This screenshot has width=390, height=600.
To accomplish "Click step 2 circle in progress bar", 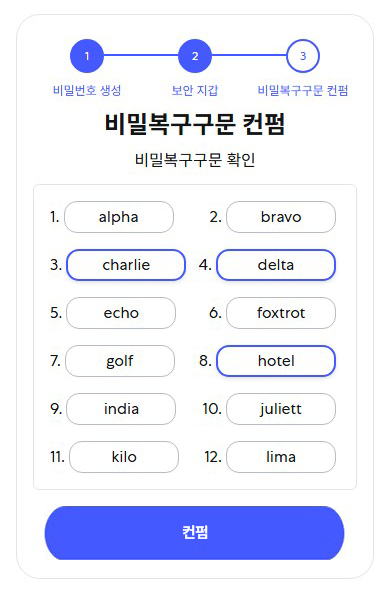I will [195, 56].
